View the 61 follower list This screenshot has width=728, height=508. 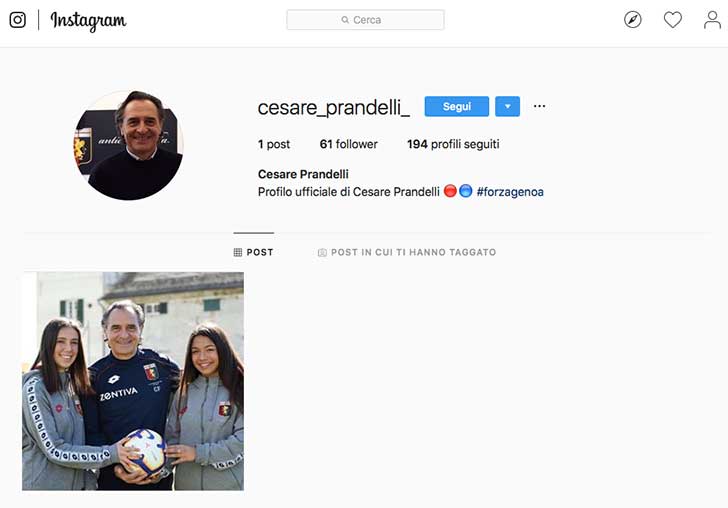point(349,144)
